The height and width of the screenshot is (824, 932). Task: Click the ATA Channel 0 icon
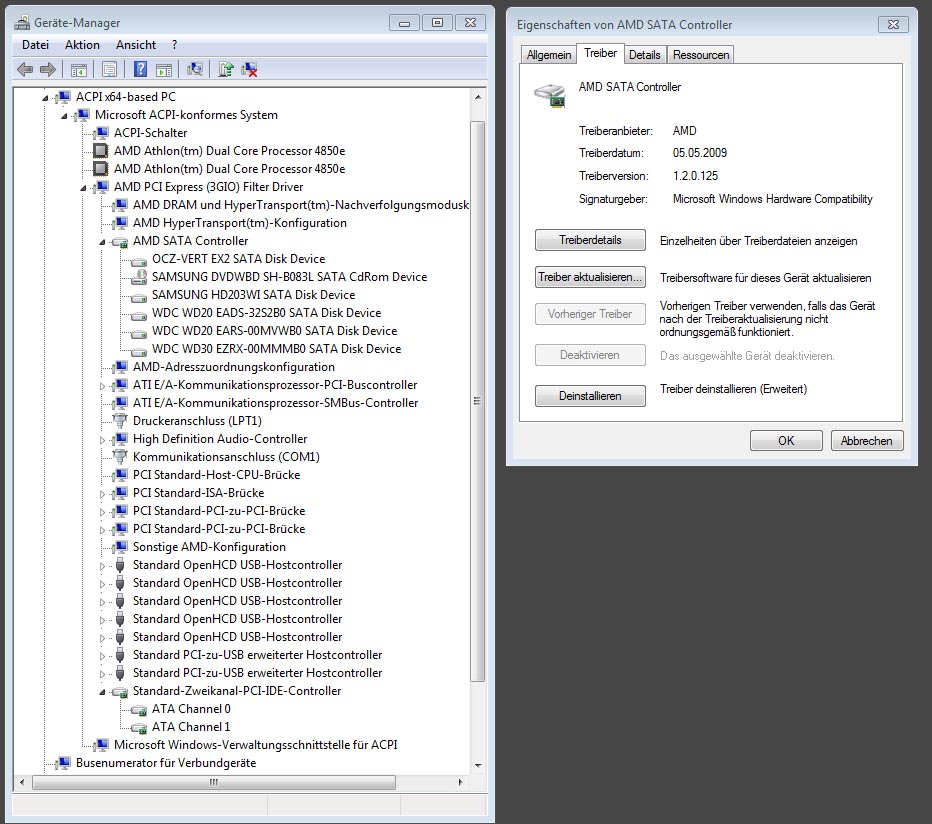point(139,709)
